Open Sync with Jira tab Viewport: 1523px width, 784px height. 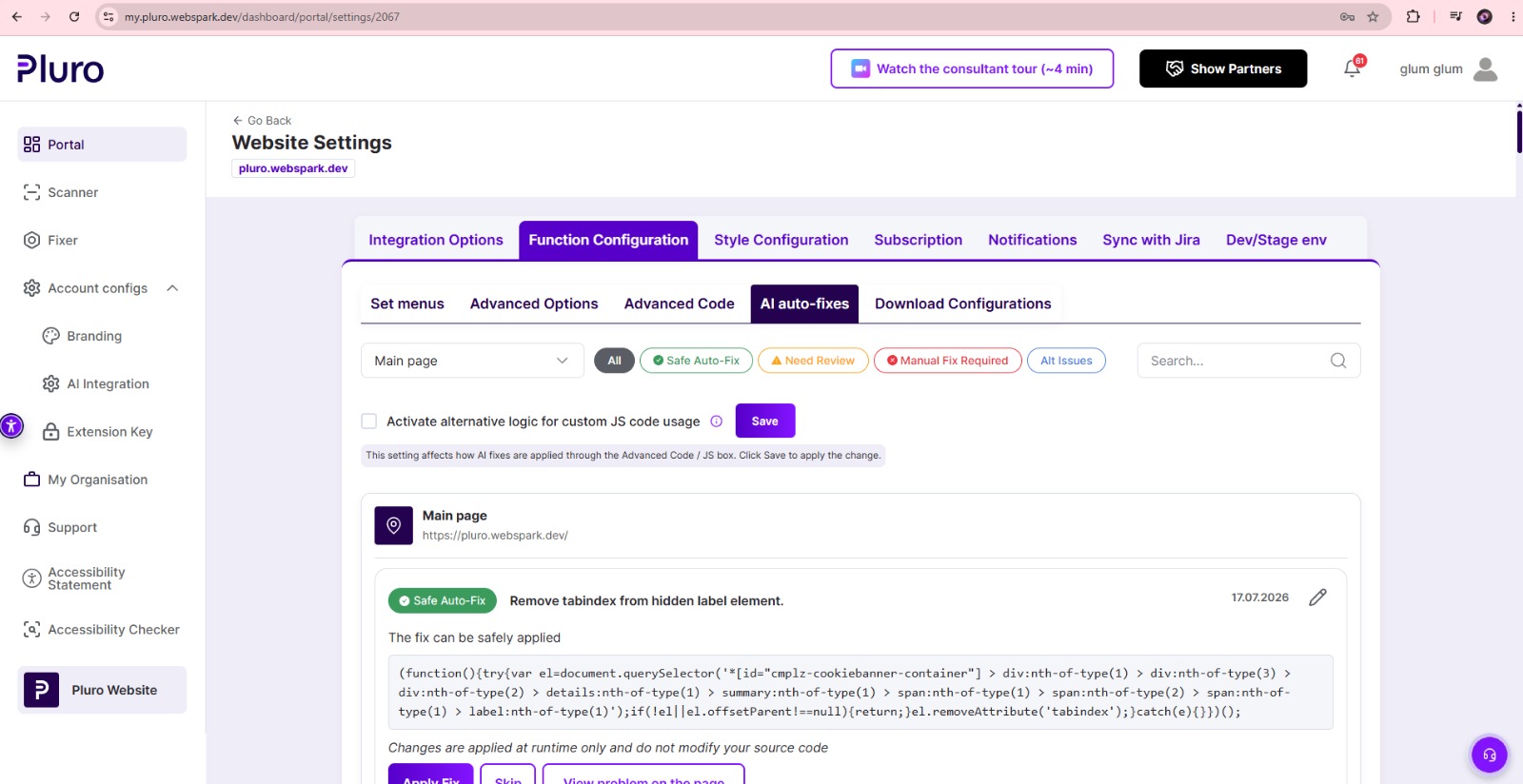[x=1151, y=240]
